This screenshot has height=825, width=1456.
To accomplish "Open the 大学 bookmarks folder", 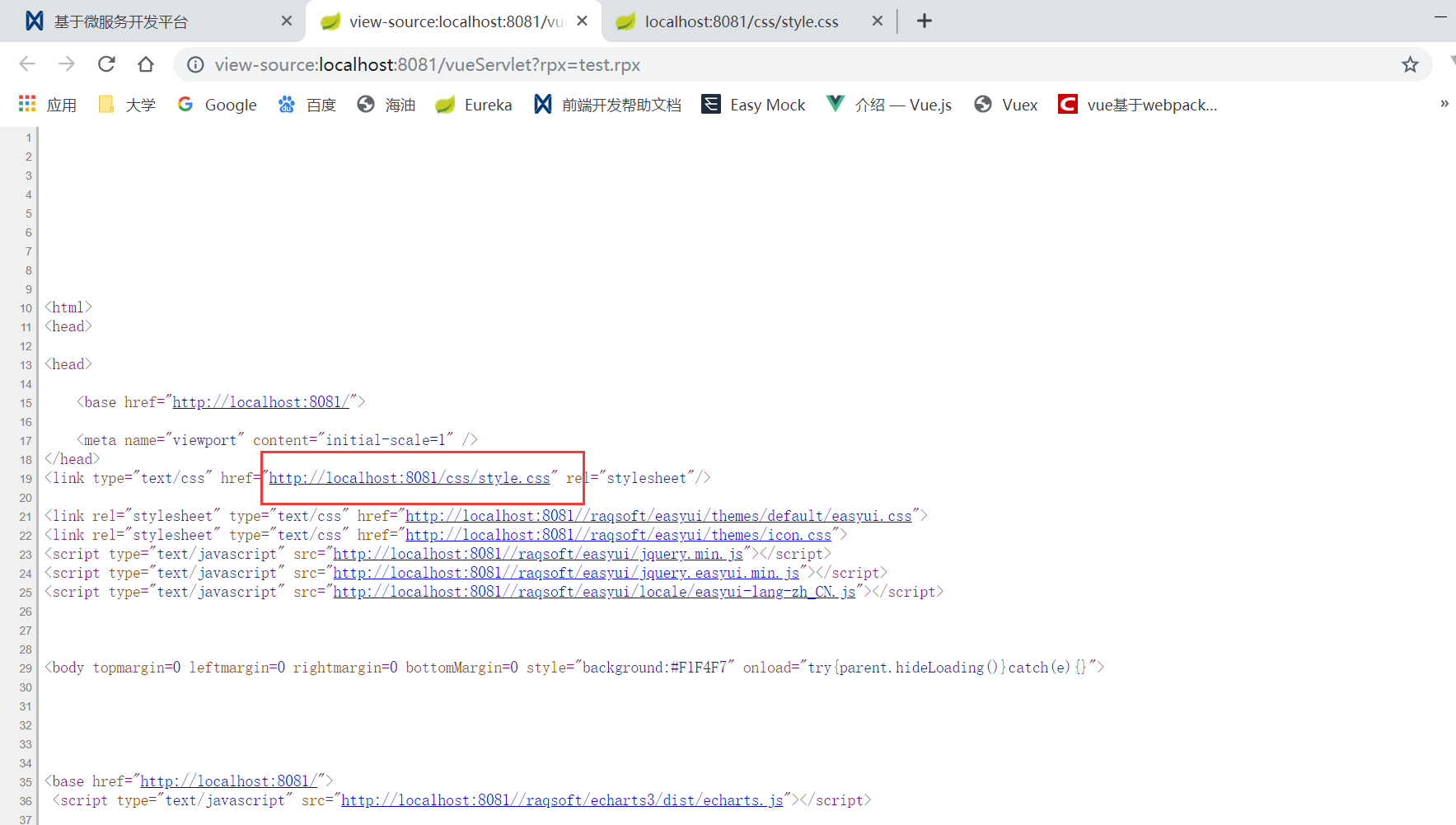I will 127,105.
